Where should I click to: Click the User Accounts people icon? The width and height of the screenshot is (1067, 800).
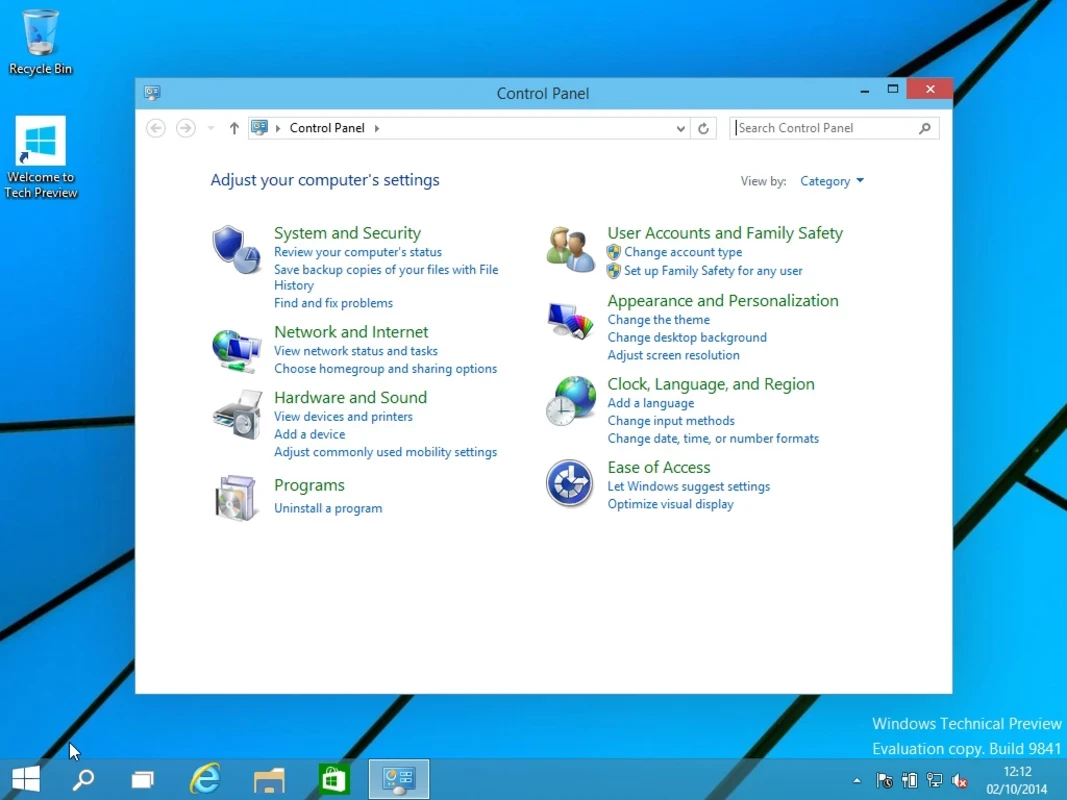(x=570, y=249)
